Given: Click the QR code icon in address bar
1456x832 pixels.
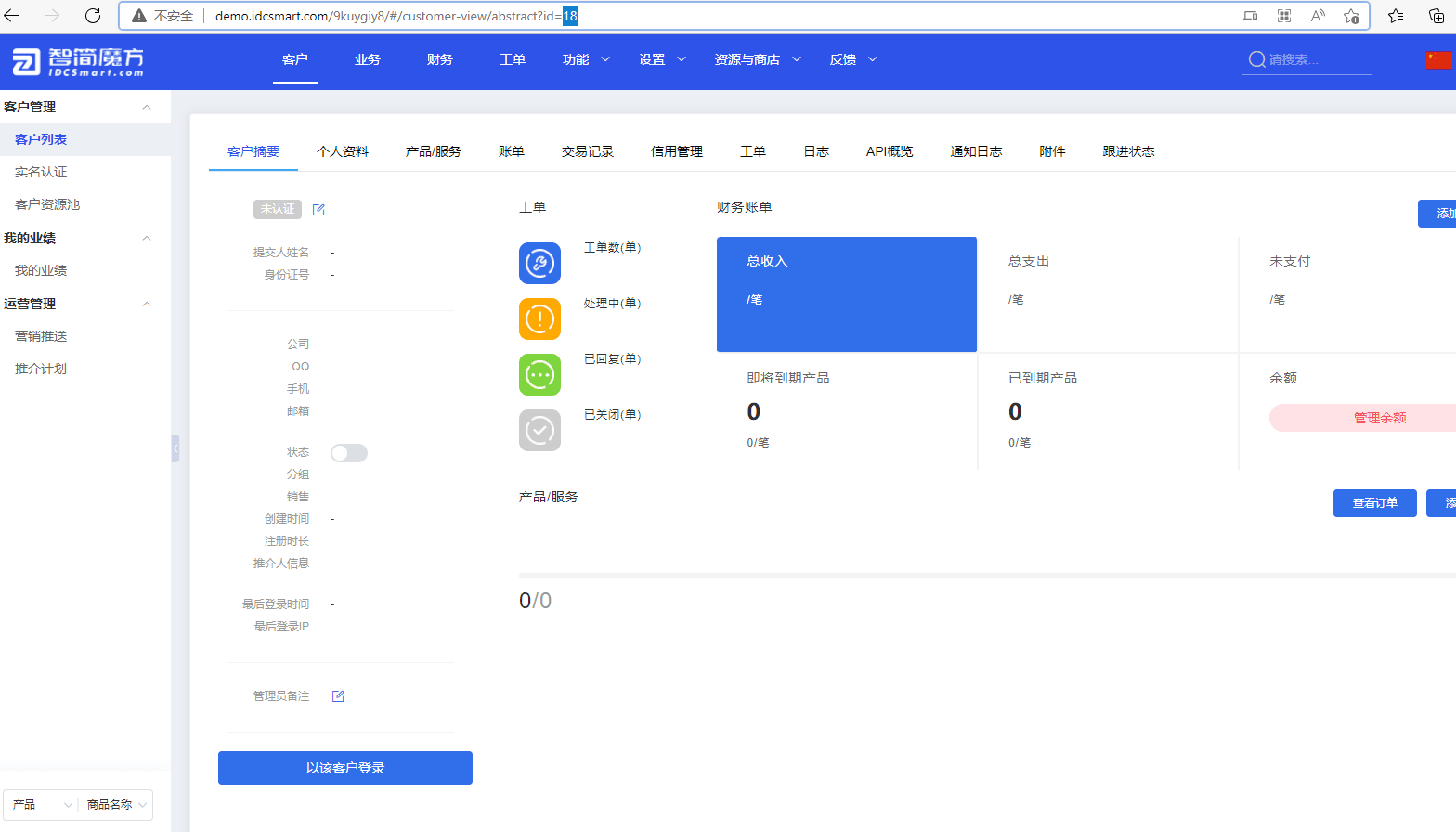Looking at the screenshot, I should pos(1284,16).
